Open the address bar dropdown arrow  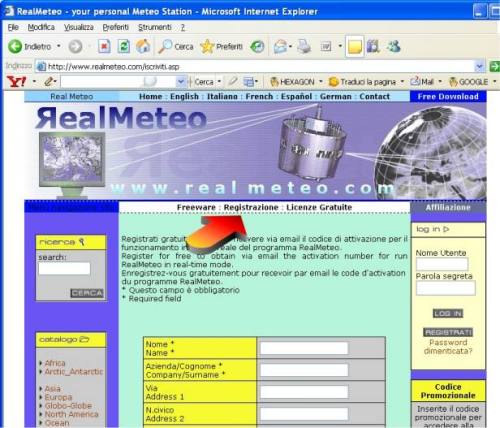(x=479, y=67)
